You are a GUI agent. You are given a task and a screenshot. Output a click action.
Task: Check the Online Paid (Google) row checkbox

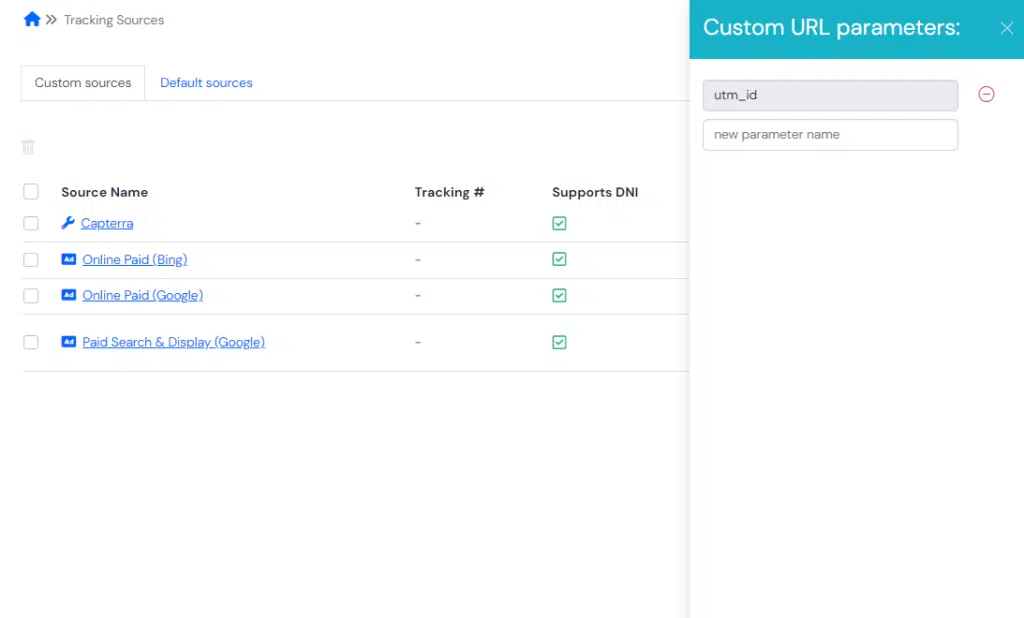31,296
